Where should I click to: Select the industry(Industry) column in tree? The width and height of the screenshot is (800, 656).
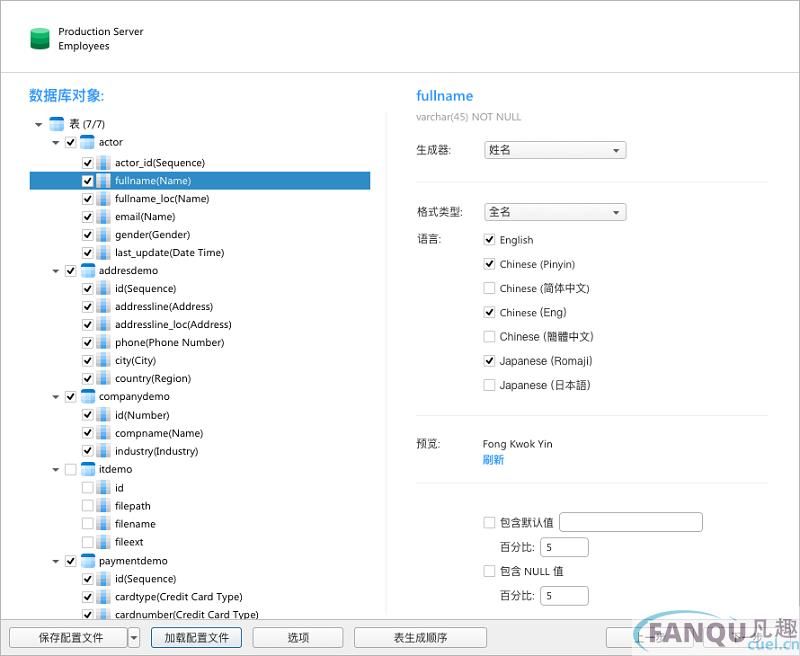point(156,451)
